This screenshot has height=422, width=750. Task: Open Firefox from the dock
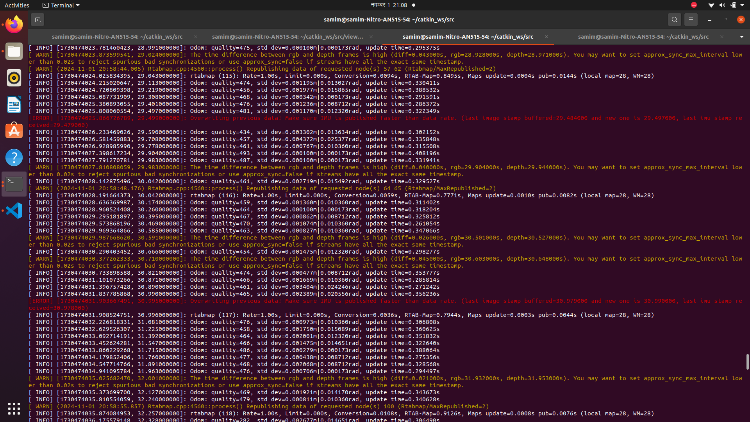point(13,24)
